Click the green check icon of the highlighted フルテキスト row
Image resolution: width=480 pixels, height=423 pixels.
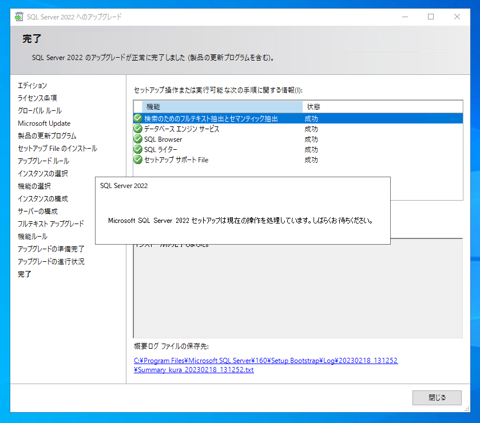pyautogui.click(x=138, y=118)
